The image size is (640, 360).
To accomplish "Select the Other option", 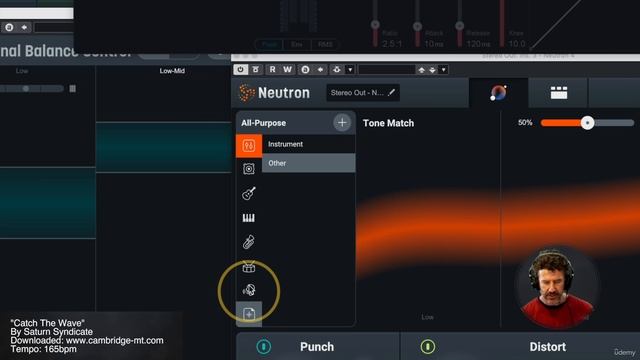I will [309, 163].
